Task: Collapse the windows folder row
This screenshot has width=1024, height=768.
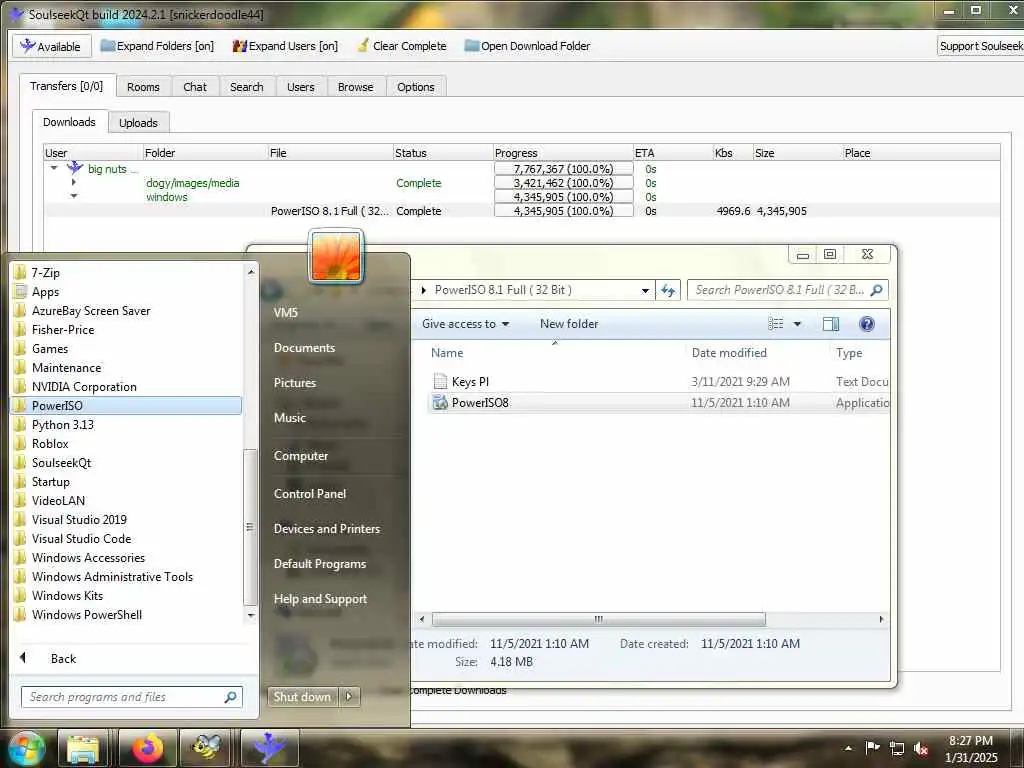Action: [74, 196]
